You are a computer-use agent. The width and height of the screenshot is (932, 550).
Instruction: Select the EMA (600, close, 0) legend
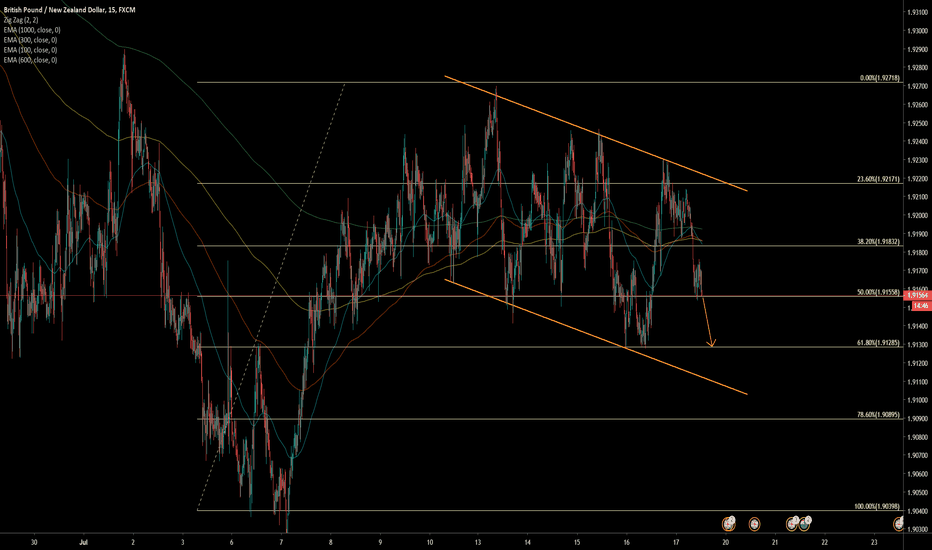[x=30, y=60]
